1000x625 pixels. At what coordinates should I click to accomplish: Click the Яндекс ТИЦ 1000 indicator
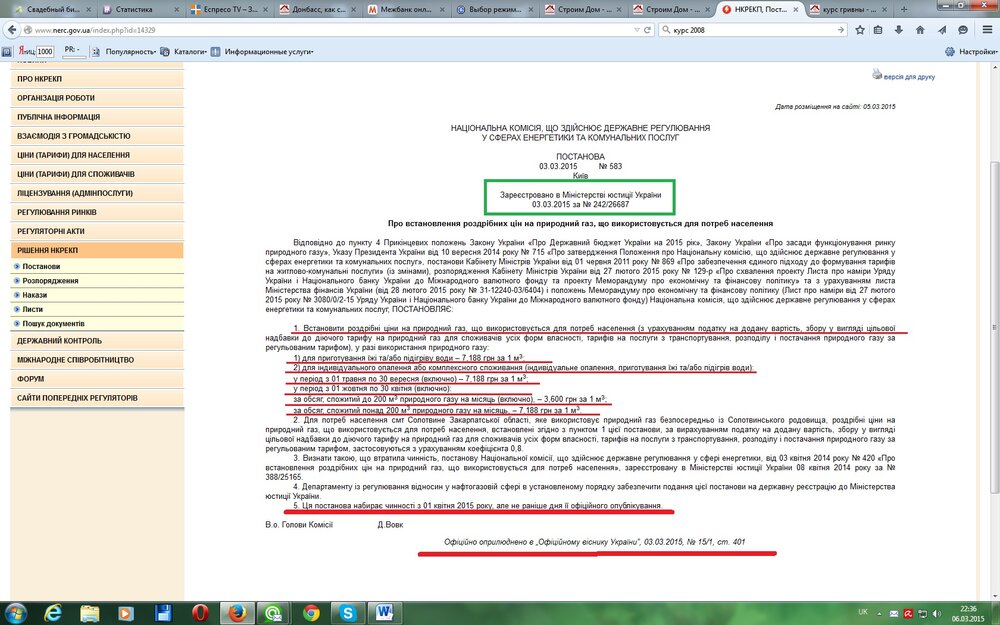(36, 52)
